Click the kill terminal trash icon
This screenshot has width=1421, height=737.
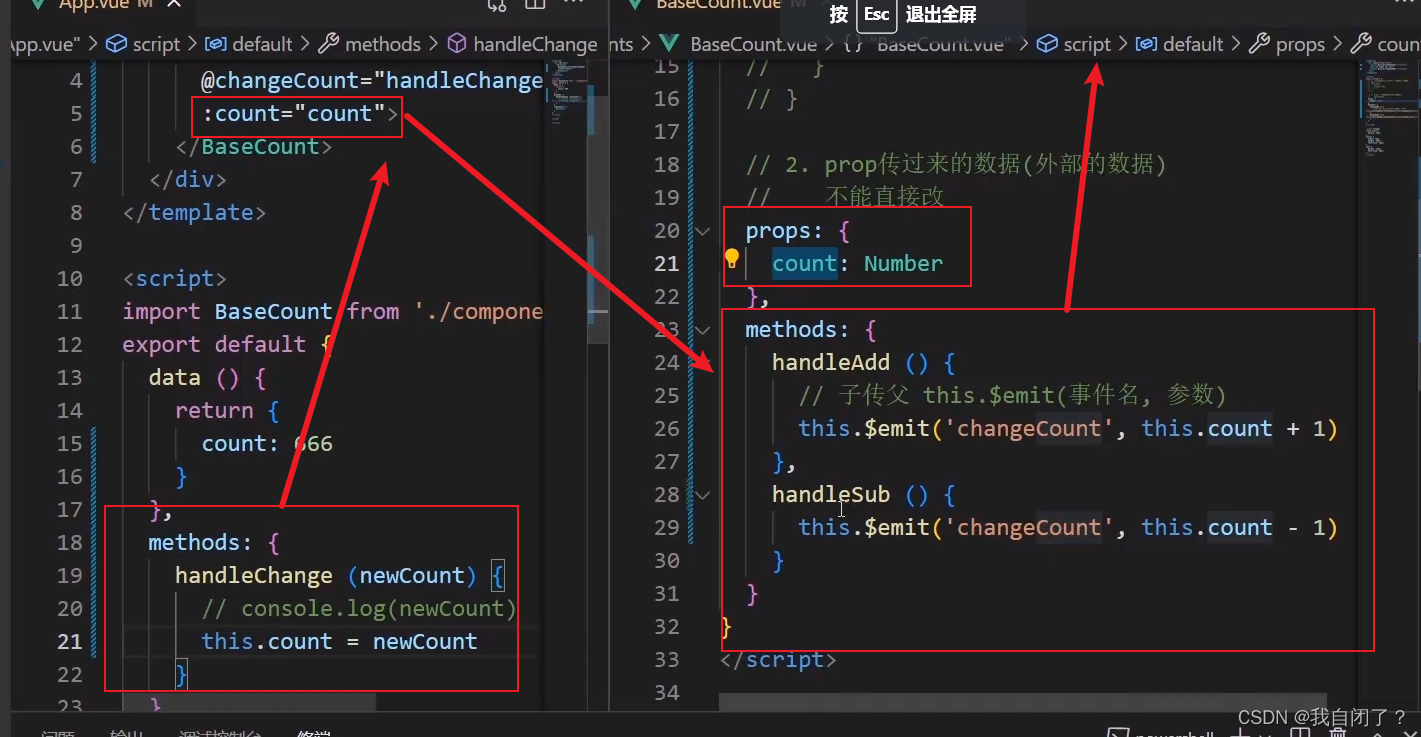point(1338,733)
